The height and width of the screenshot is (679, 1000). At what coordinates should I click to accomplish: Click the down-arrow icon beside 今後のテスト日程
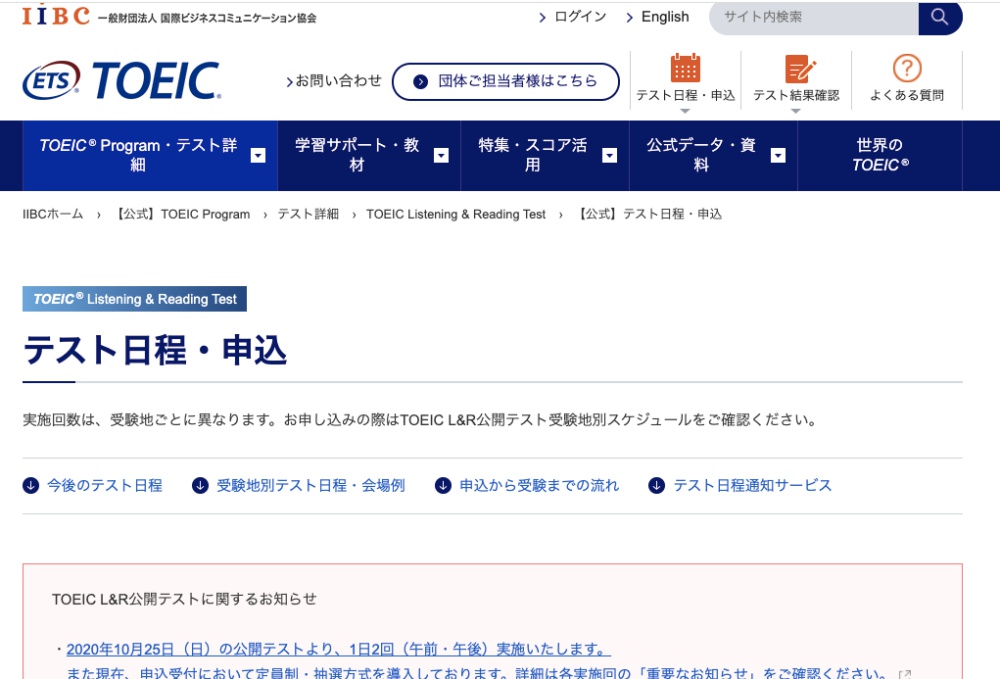pos(31,486)
